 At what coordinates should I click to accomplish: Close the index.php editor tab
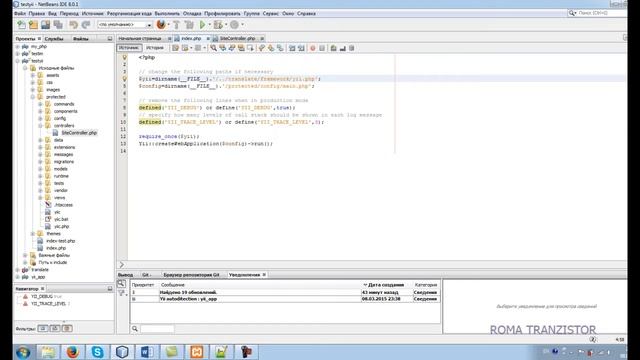click(207, 38)
